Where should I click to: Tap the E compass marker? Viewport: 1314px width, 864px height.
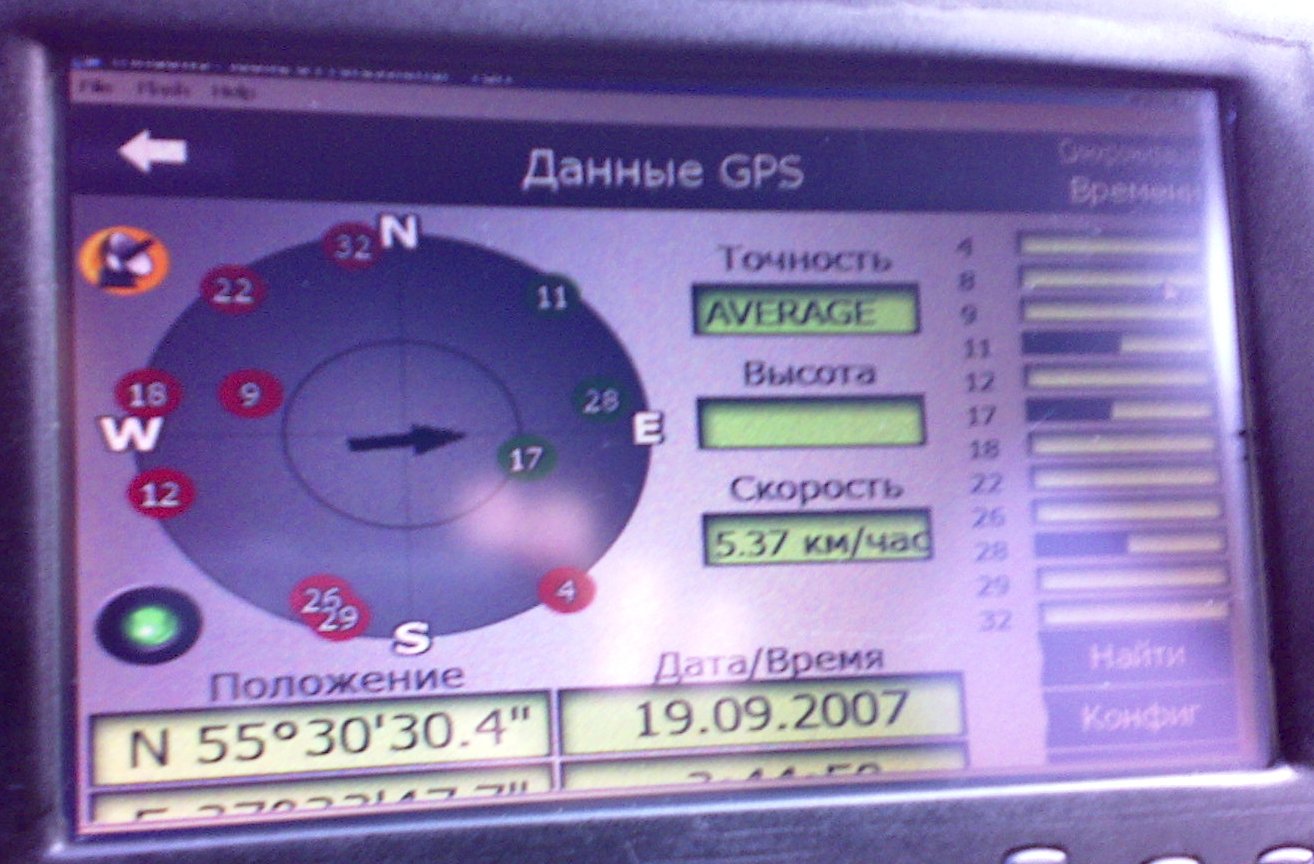(648, 429)
